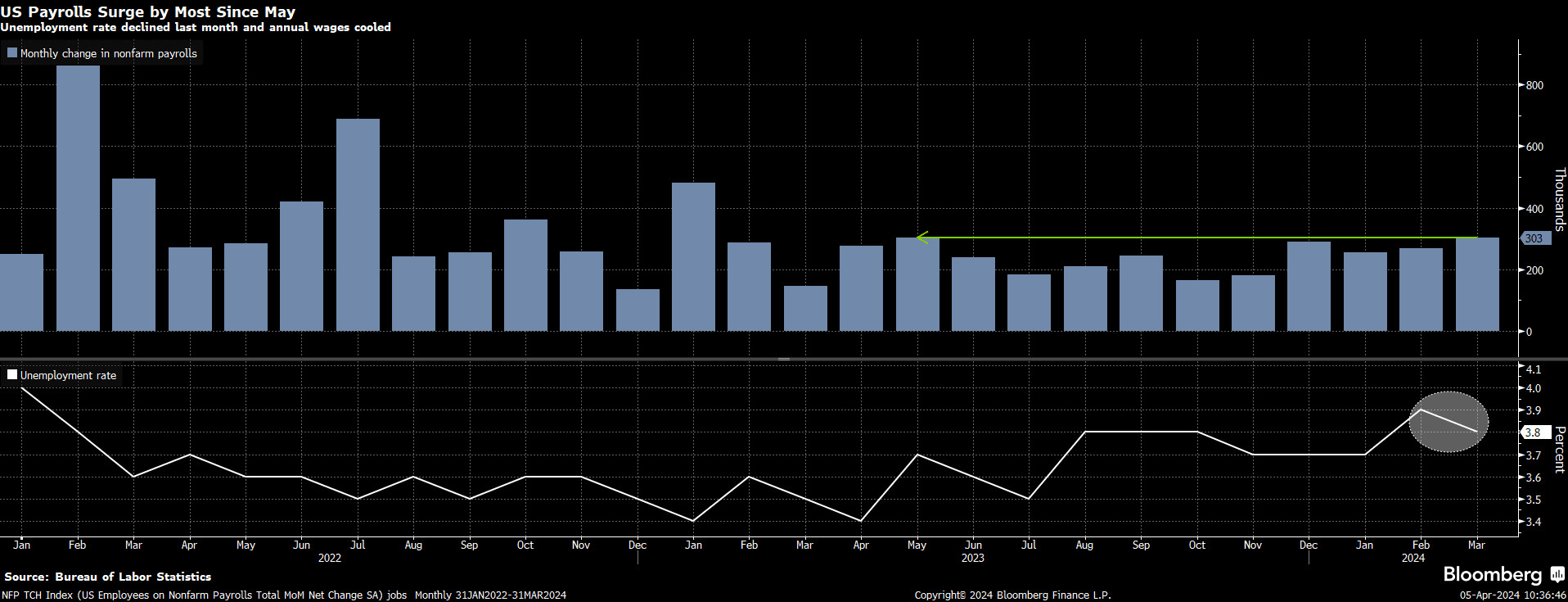
Task: Click the blue nonfarm payrolls legend swatch
Action: [12, 53]
